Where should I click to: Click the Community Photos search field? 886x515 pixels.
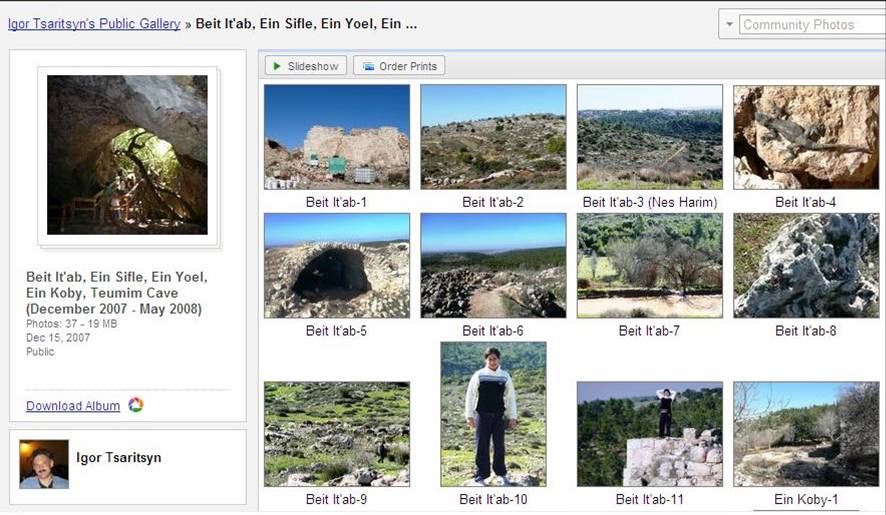810,24
